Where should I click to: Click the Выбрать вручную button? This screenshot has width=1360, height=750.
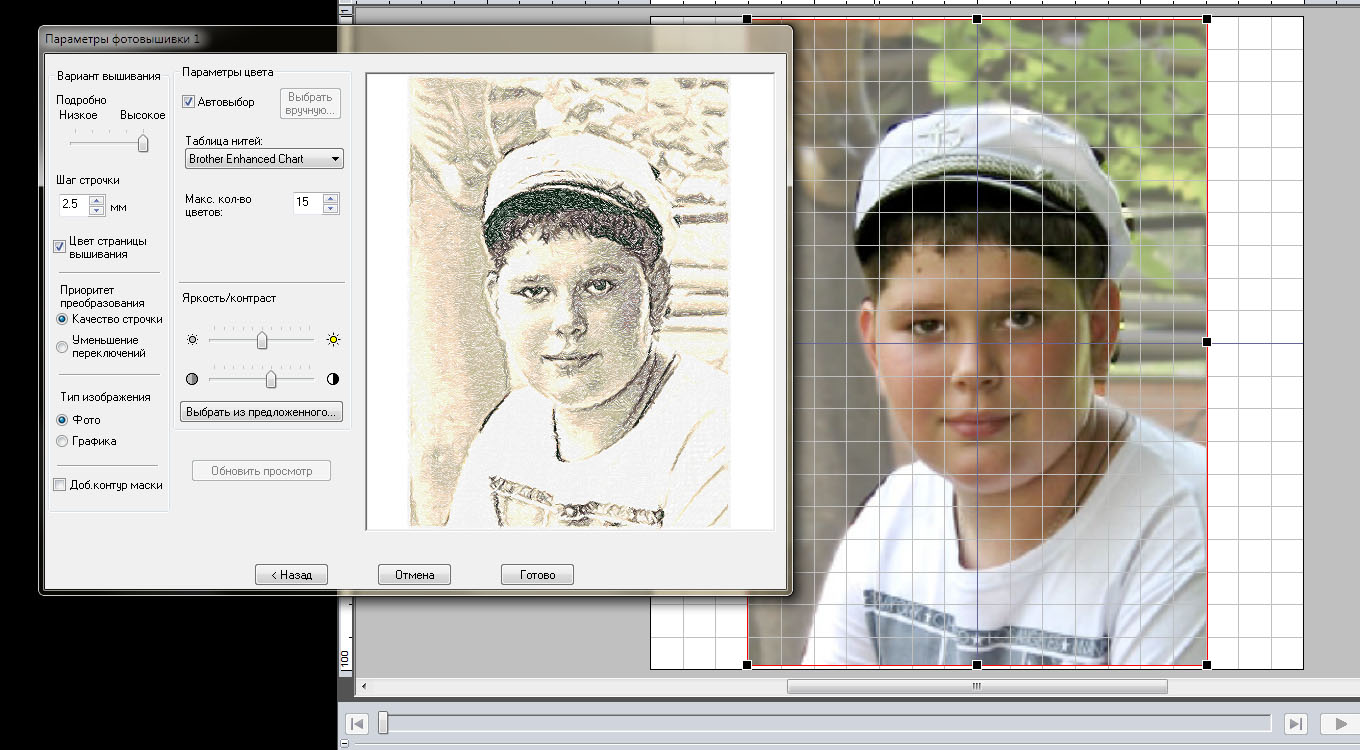click(x=310, y=104)
